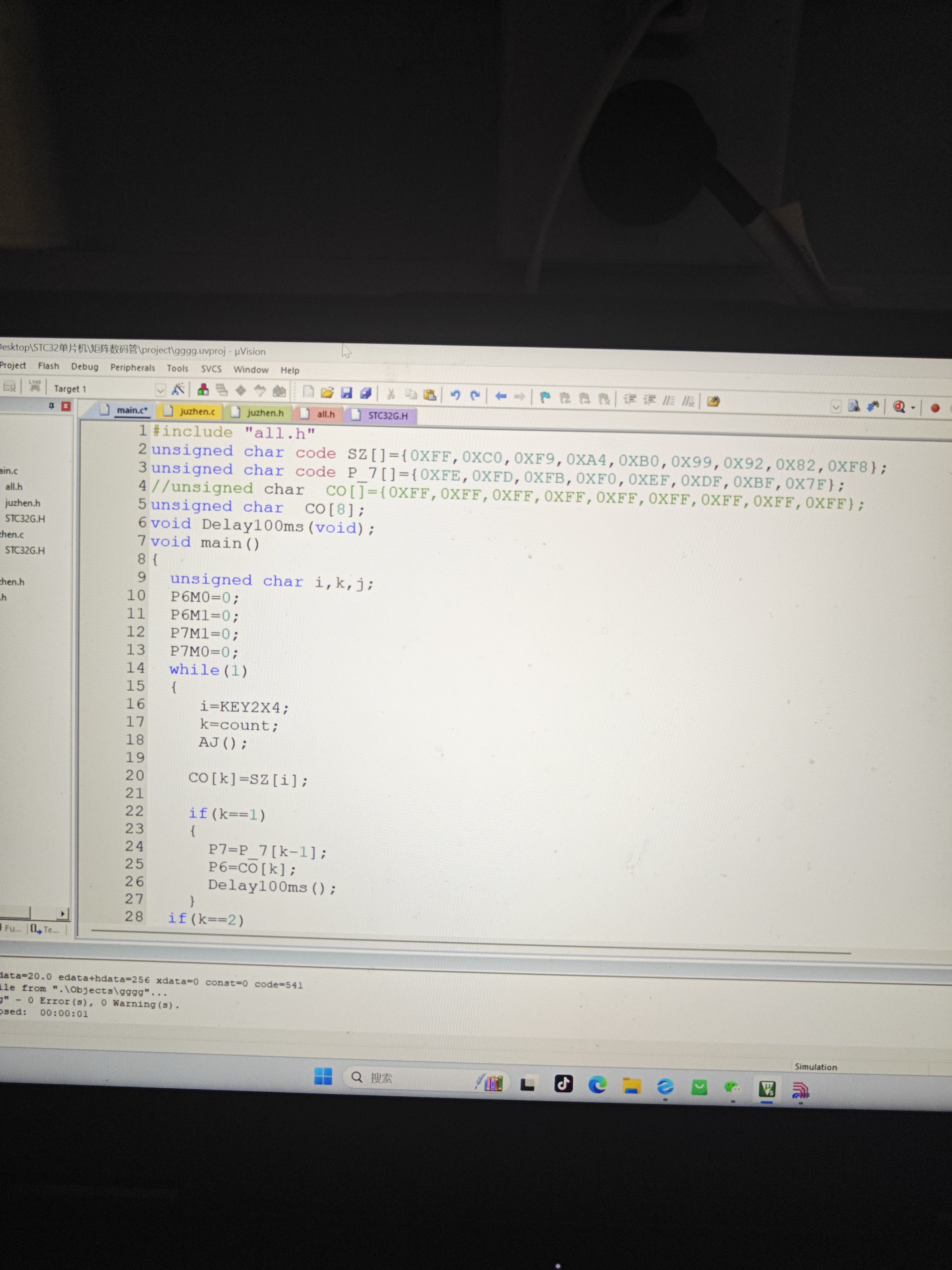Click the Save file toolbar icon
This screenshot has height=1270, width=952.
[x=346, y=393]
